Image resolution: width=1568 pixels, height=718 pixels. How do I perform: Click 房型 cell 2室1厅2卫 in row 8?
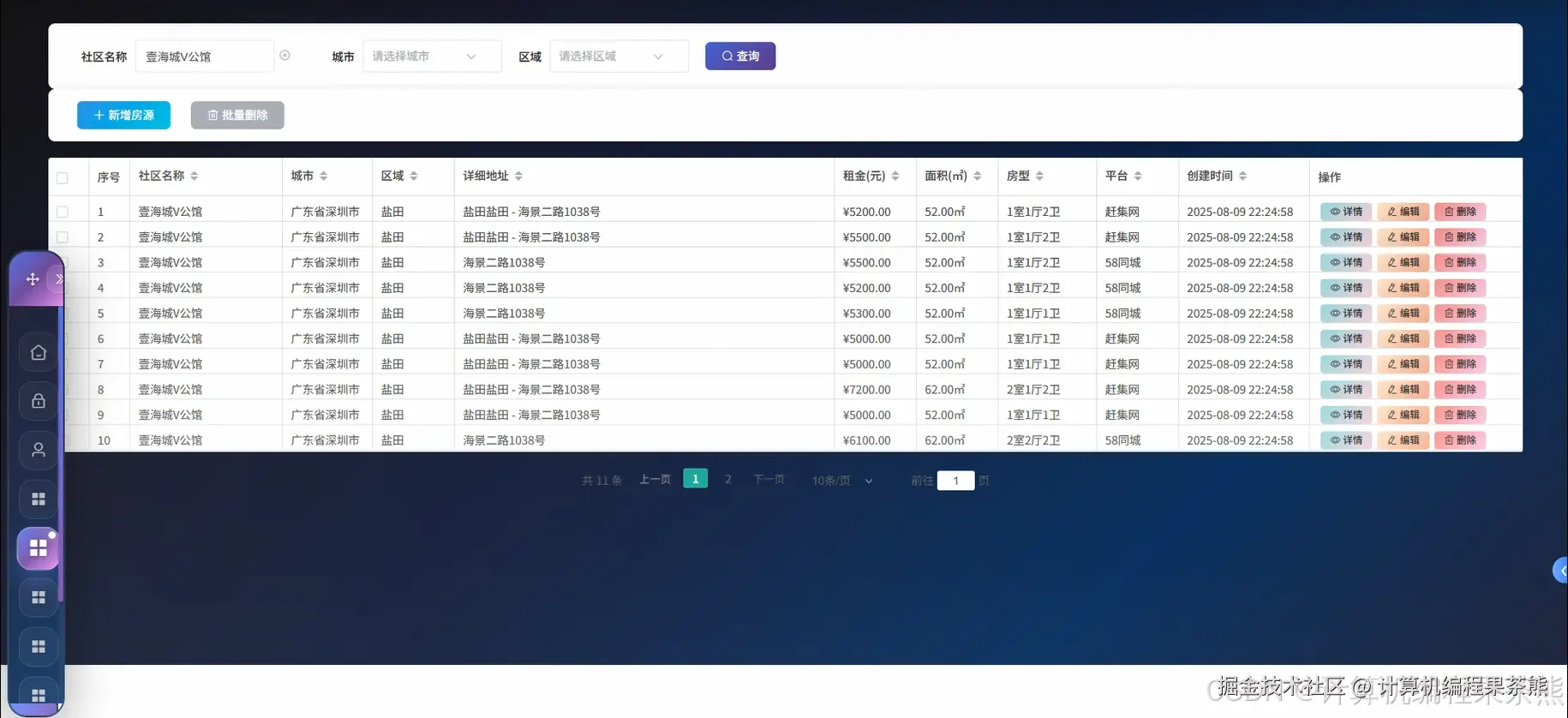pyautogui.click(x=1033, y=390)
